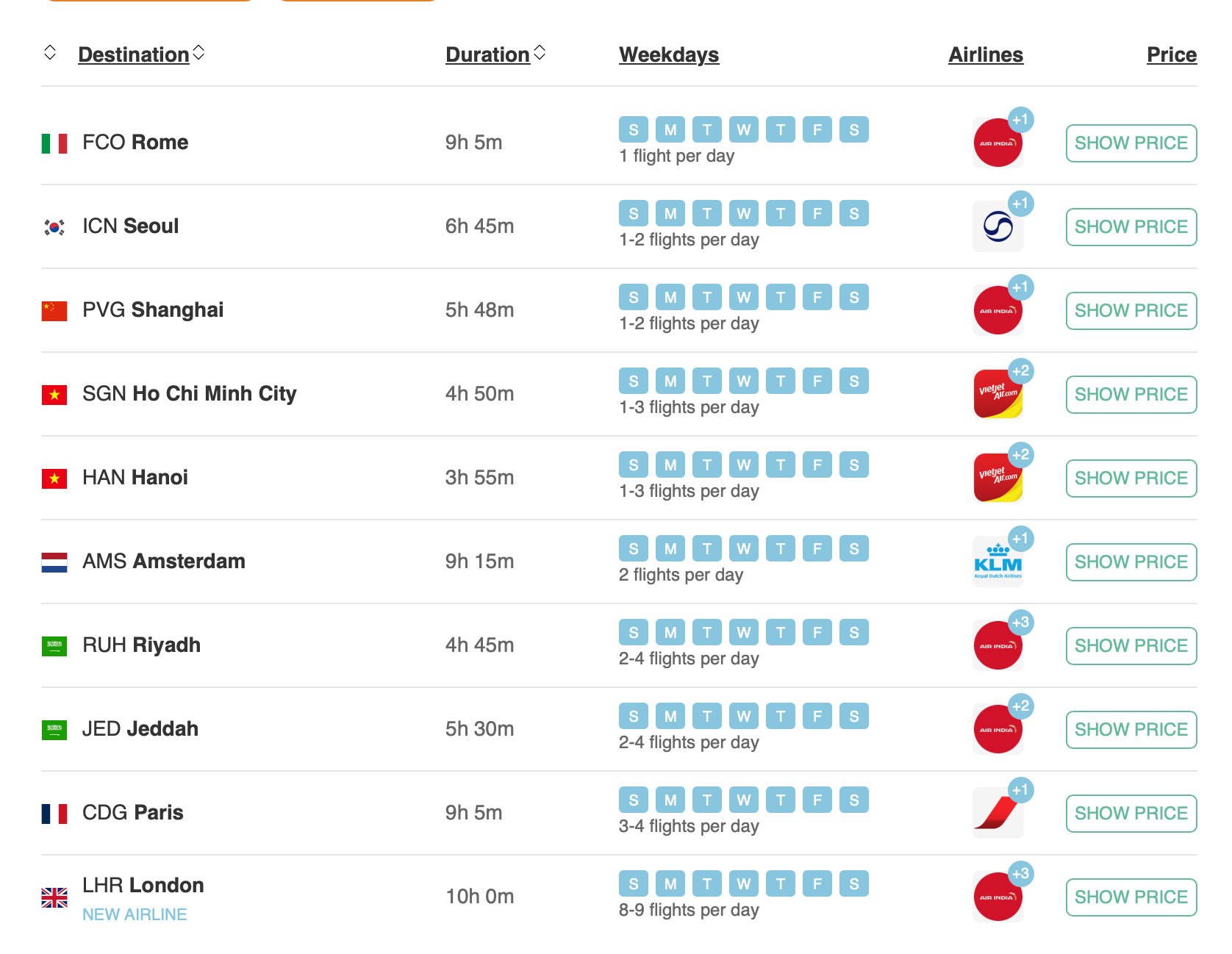The image size is (1232, 954).
Task: Click the Air India logo in Rome row
Action: (997, 143)
